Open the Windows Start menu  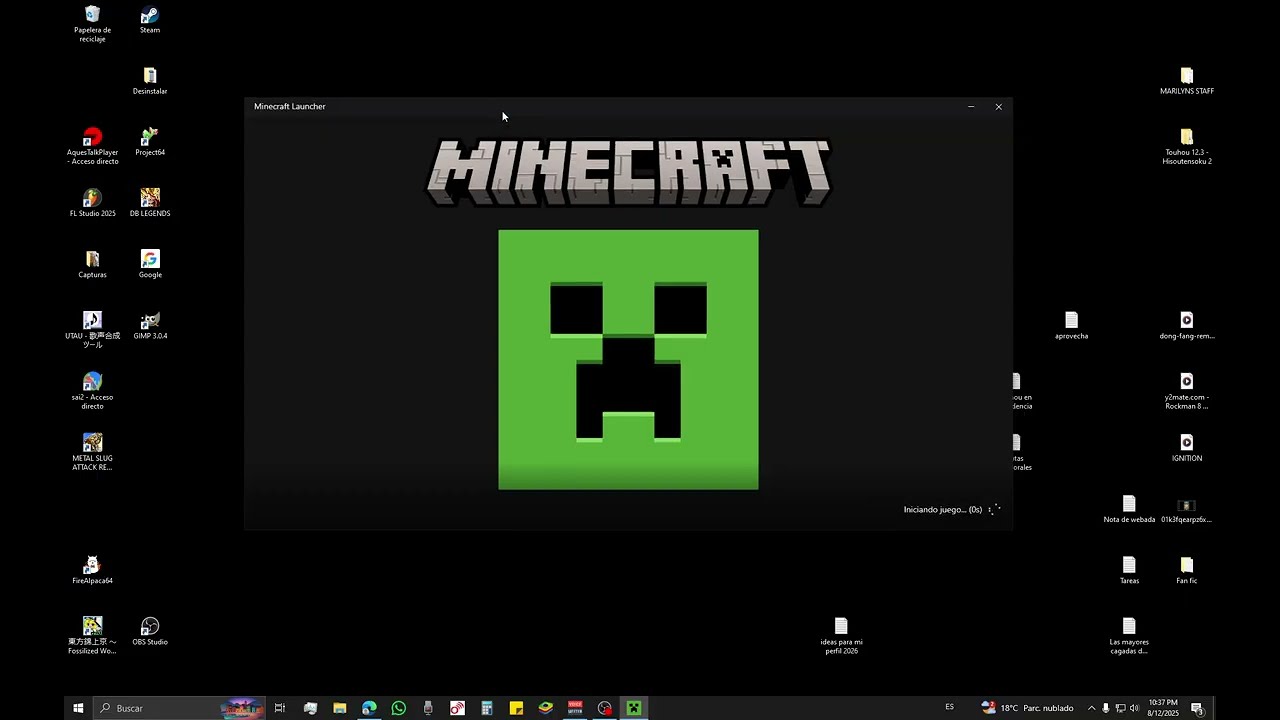[78, 708]
